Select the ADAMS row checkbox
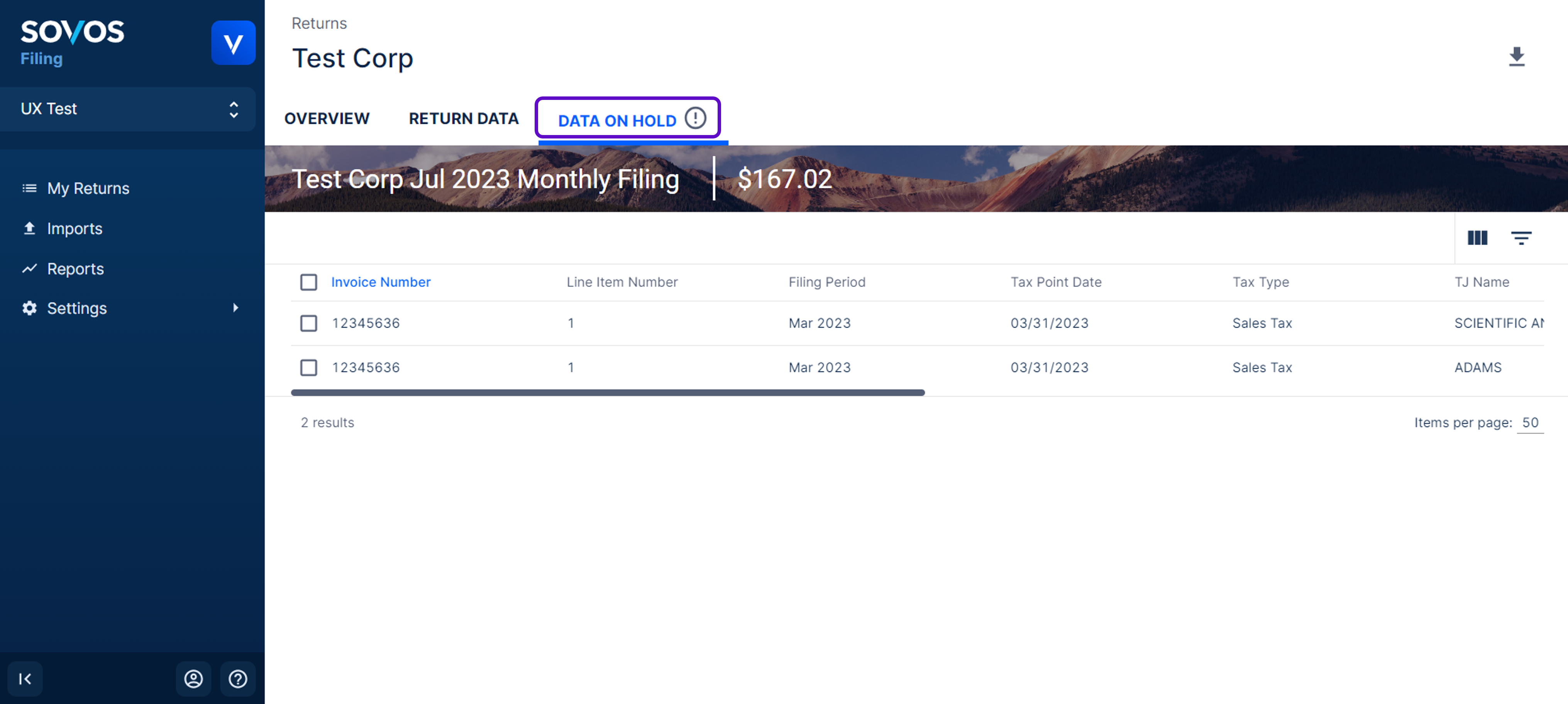1568x704 pixels. pos(308,368)
